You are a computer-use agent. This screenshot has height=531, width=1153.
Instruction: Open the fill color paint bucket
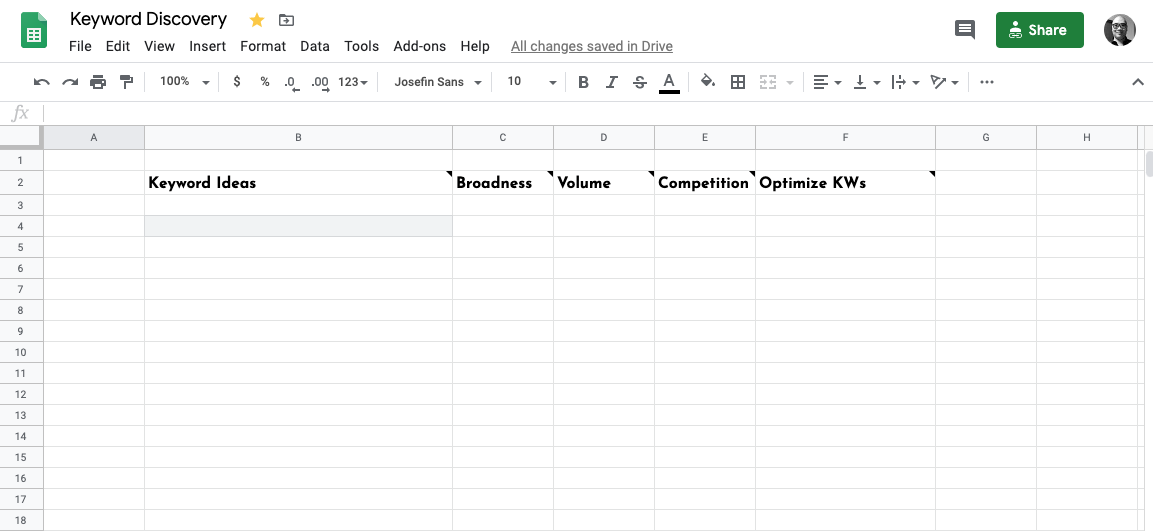pyautogui.click(x=708, y=82)
